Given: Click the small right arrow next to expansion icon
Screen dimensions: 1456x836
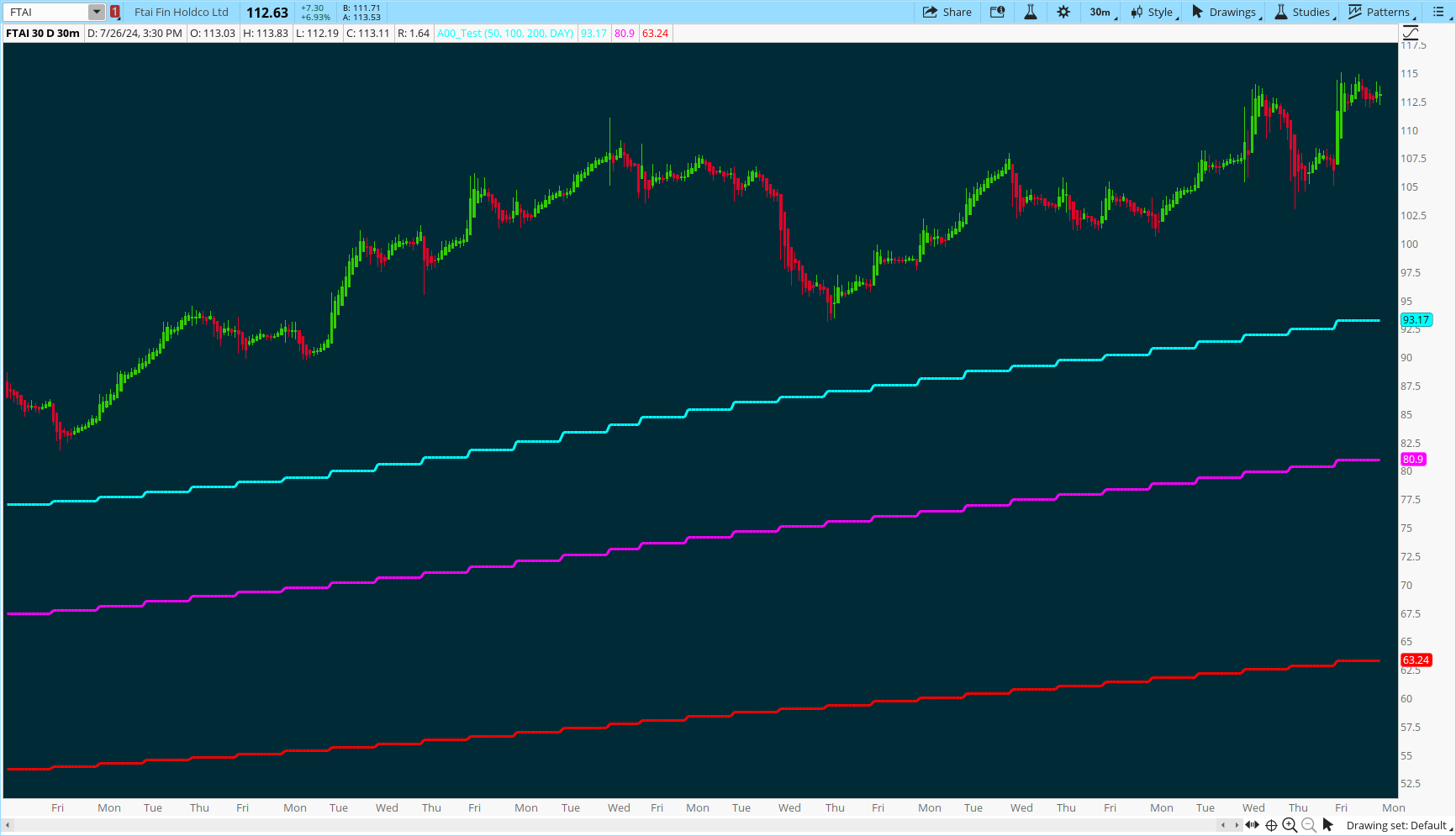Looking at the screenshot, I should (x=1236, y=825).
